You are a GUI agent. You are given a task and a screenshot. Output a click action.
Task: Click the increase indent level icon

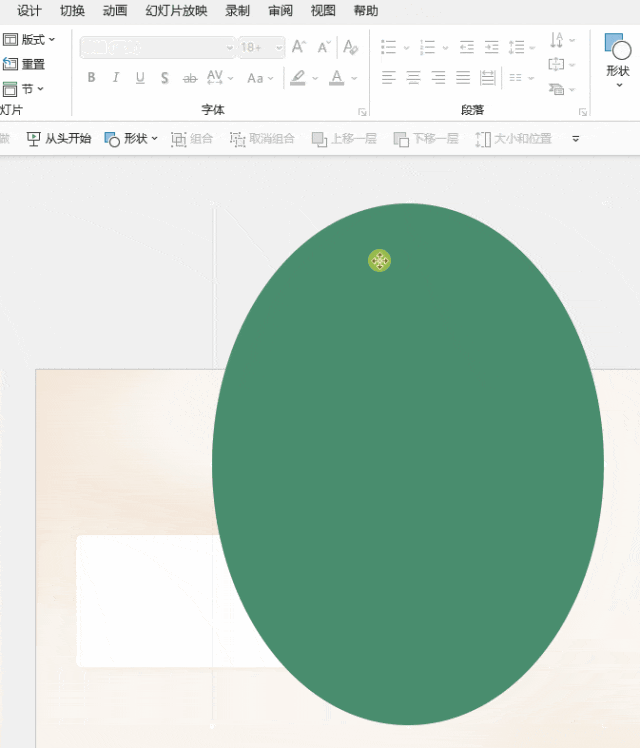(491, 47)
